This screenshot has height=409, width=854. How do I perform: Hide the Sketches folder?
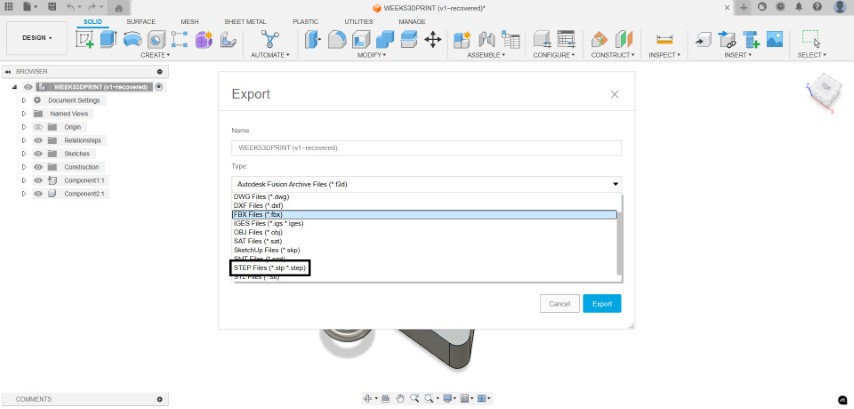[x=38, y=154]
